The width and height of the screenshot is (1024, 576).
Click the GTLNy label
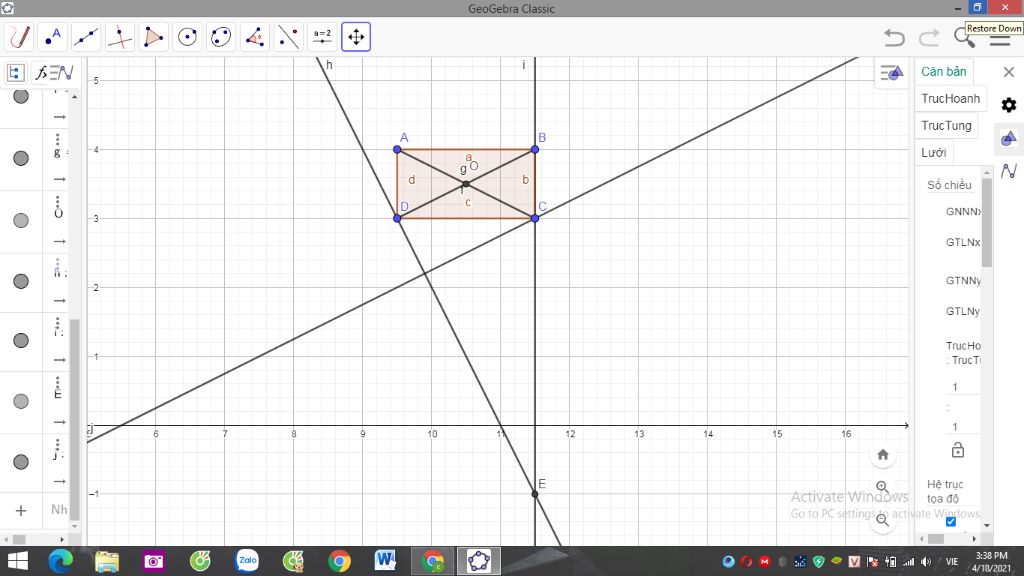point(963,312)
